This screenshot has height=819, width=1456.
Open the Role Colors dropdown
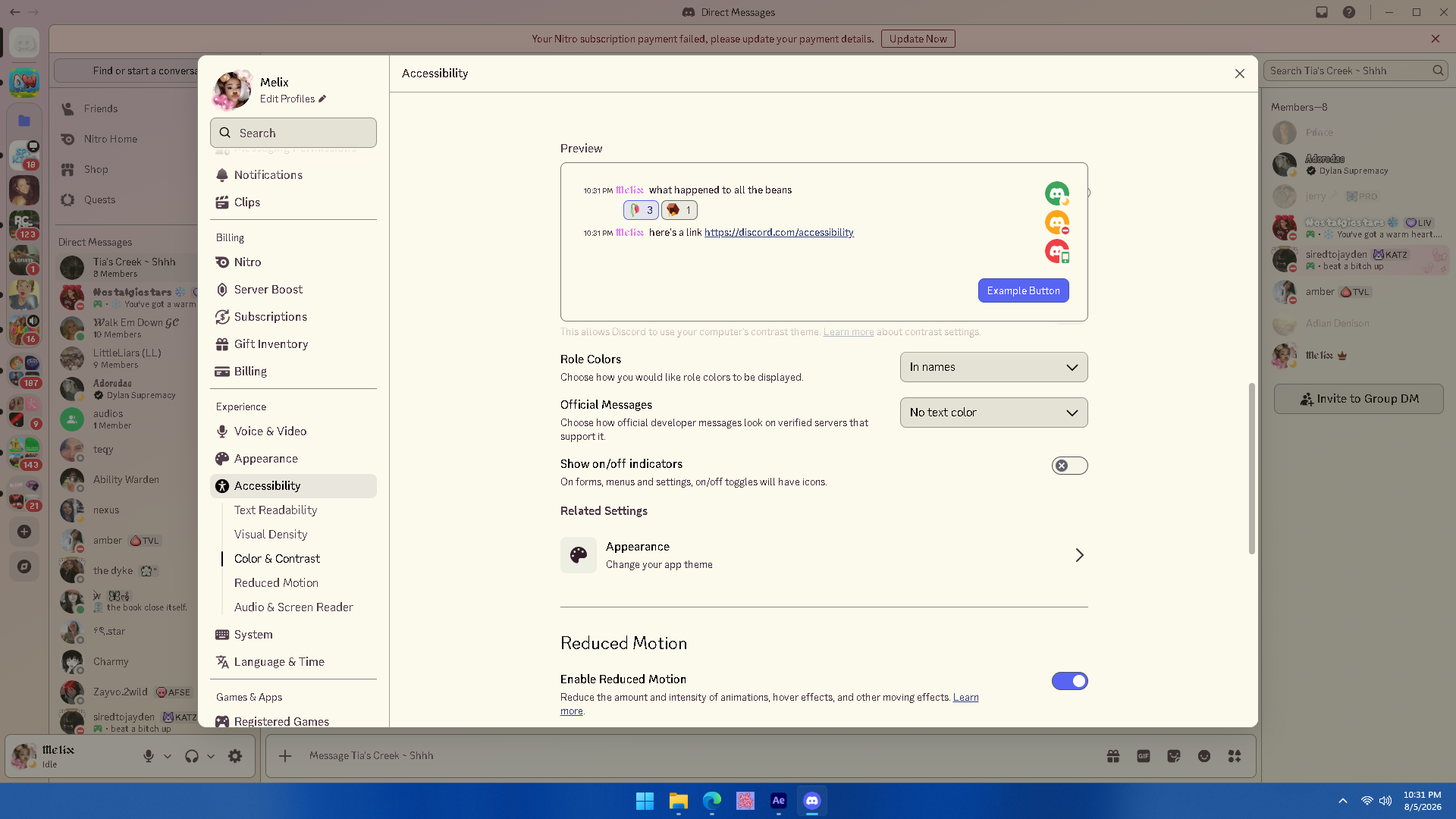click(x=993, y=367)
